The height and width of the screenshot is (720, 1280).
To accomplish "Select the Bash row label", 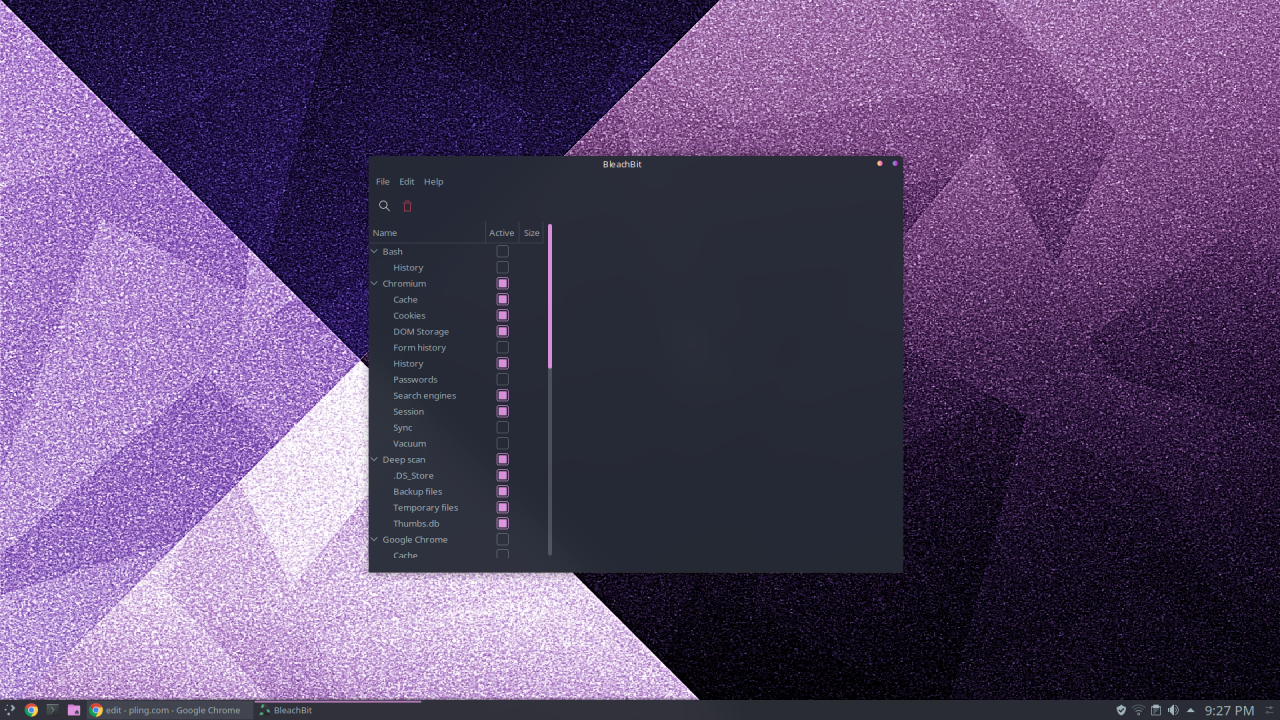I will click(392, 251).
